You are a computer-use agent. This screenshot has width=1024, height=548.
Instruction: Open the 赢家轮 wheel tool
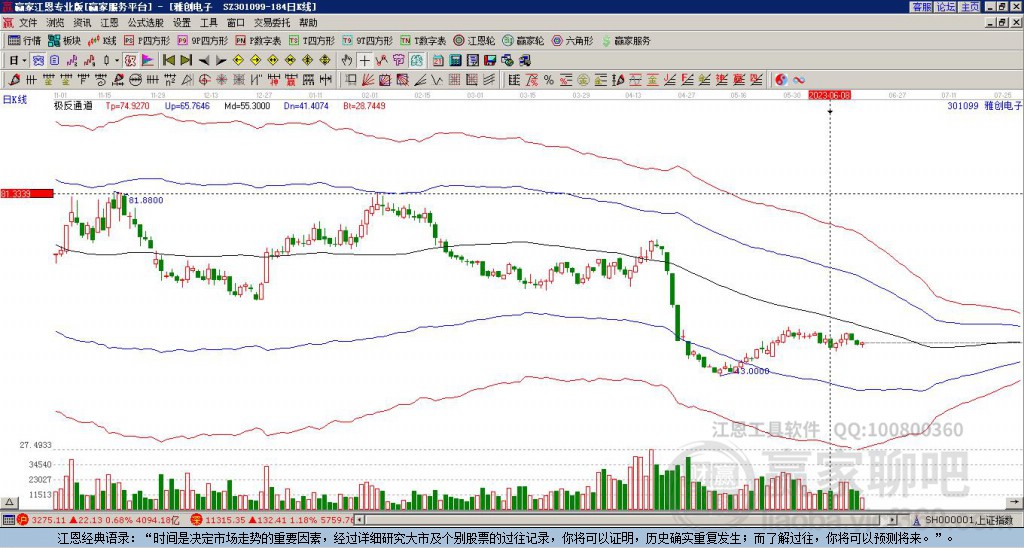tap(523, 40)
